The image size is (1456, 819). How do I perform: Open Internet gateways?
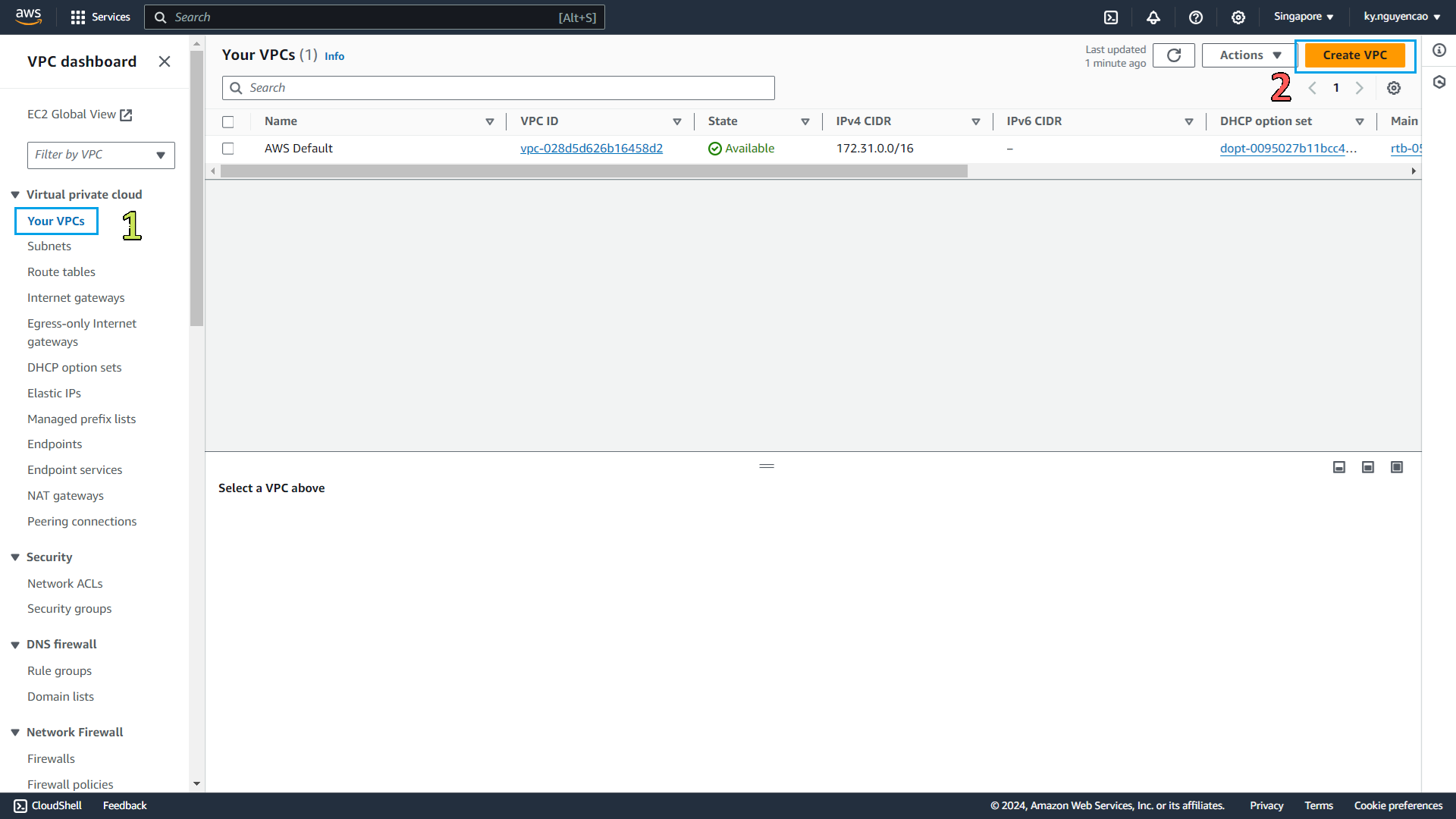pyautogui.click(x=76, y=298)
